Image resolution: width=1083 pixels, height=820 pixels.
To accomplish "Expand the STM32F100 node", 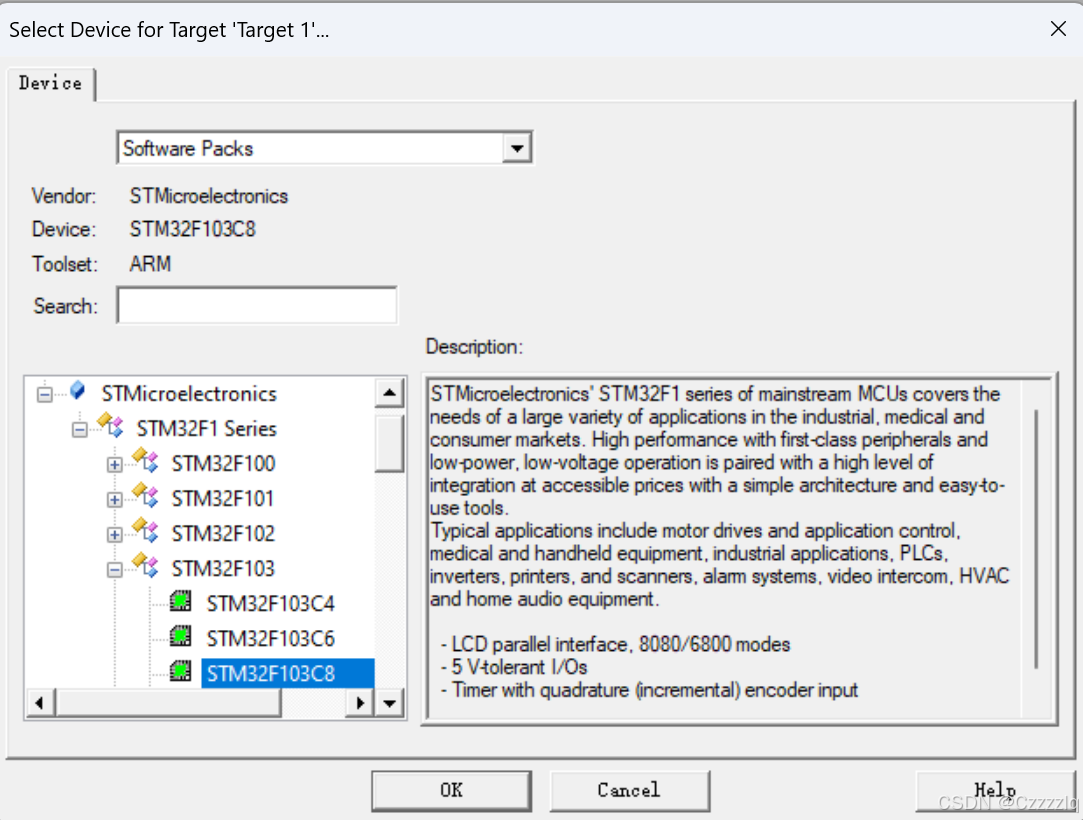I will coord(115,465).
